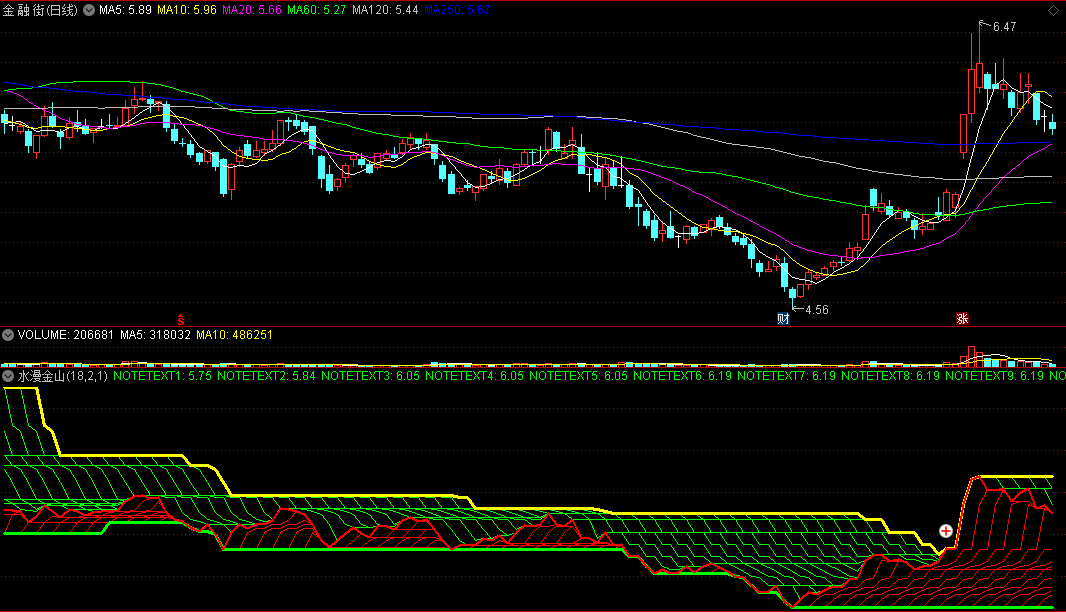1066x612 pixels.
Task: Click the NOTETEXT3: 6.05 value
Action: [x=371, y=376]
